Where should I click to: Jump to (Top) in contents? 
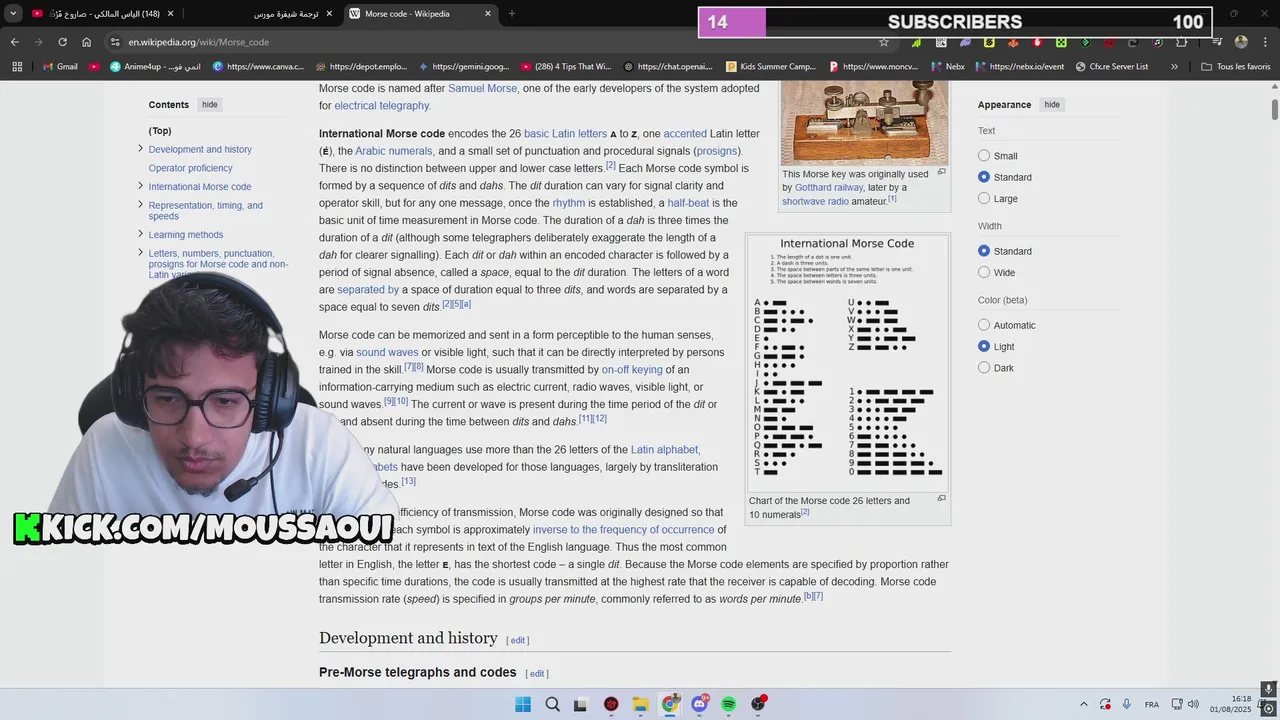[160, 131]
